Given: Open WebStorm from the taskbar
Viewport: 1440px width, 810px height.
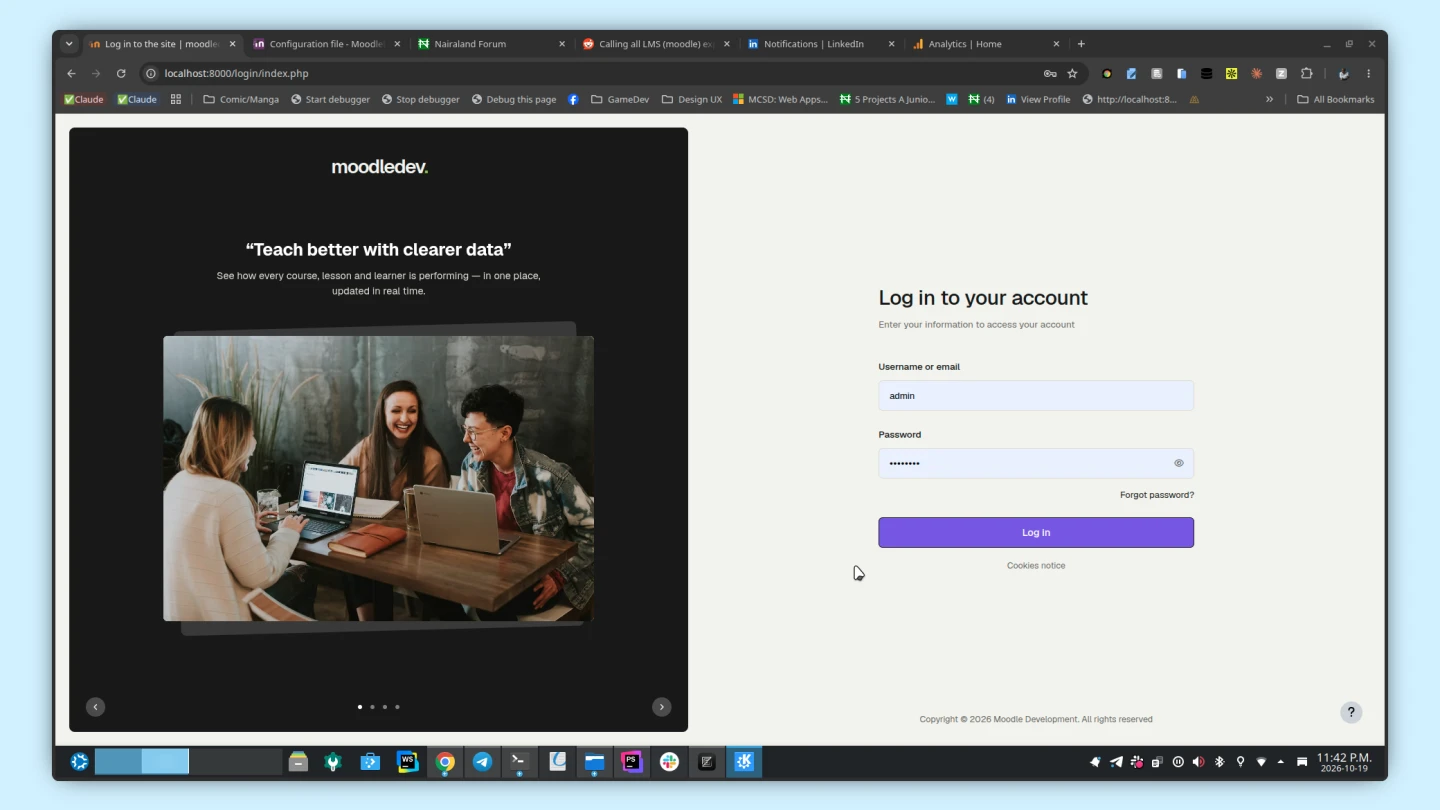Looking at the screenshot, I should coord(407,762).
